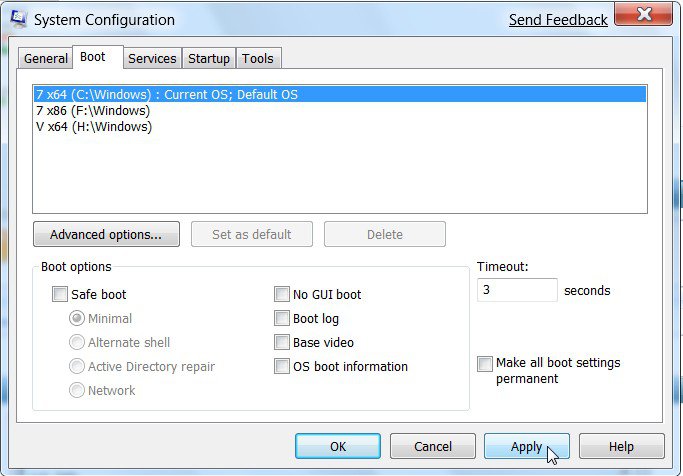Click the Cancel button

(x=433, y=446)
